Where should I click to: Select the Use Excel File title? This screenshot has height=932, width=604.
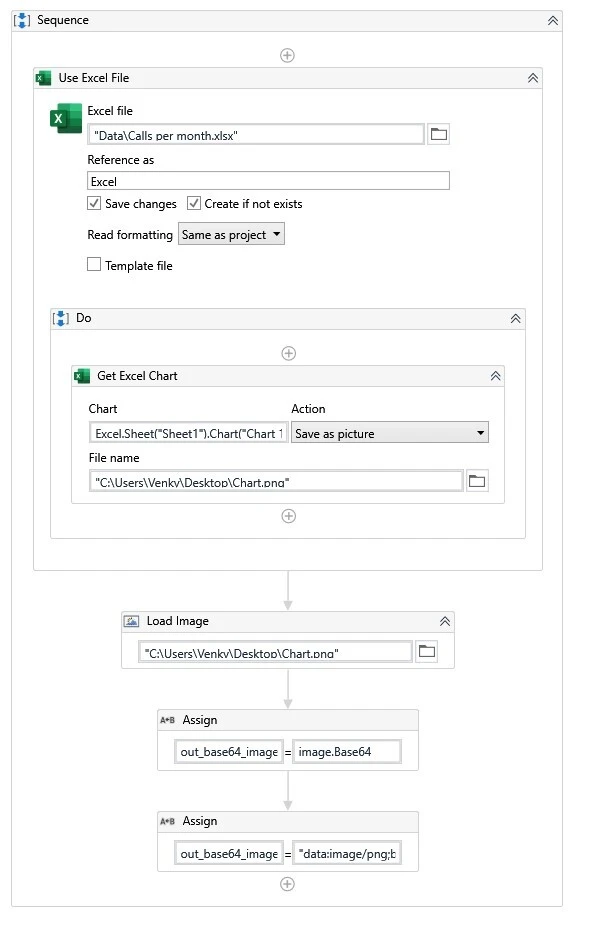tap(93, 78)
